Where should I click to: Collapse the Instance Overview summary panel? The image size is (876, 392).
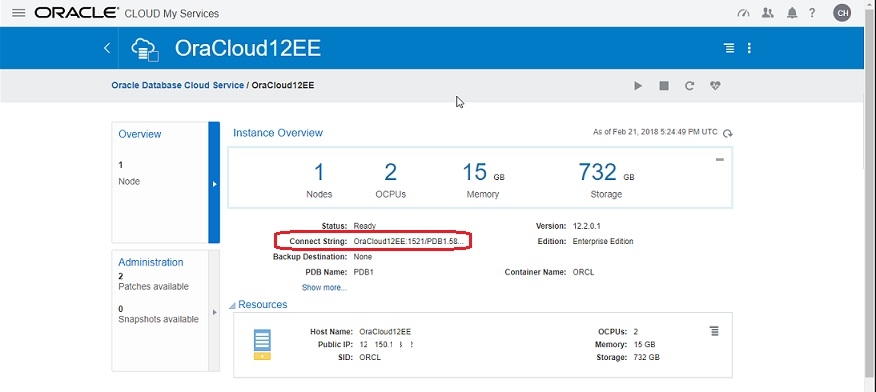coord(720,160)
